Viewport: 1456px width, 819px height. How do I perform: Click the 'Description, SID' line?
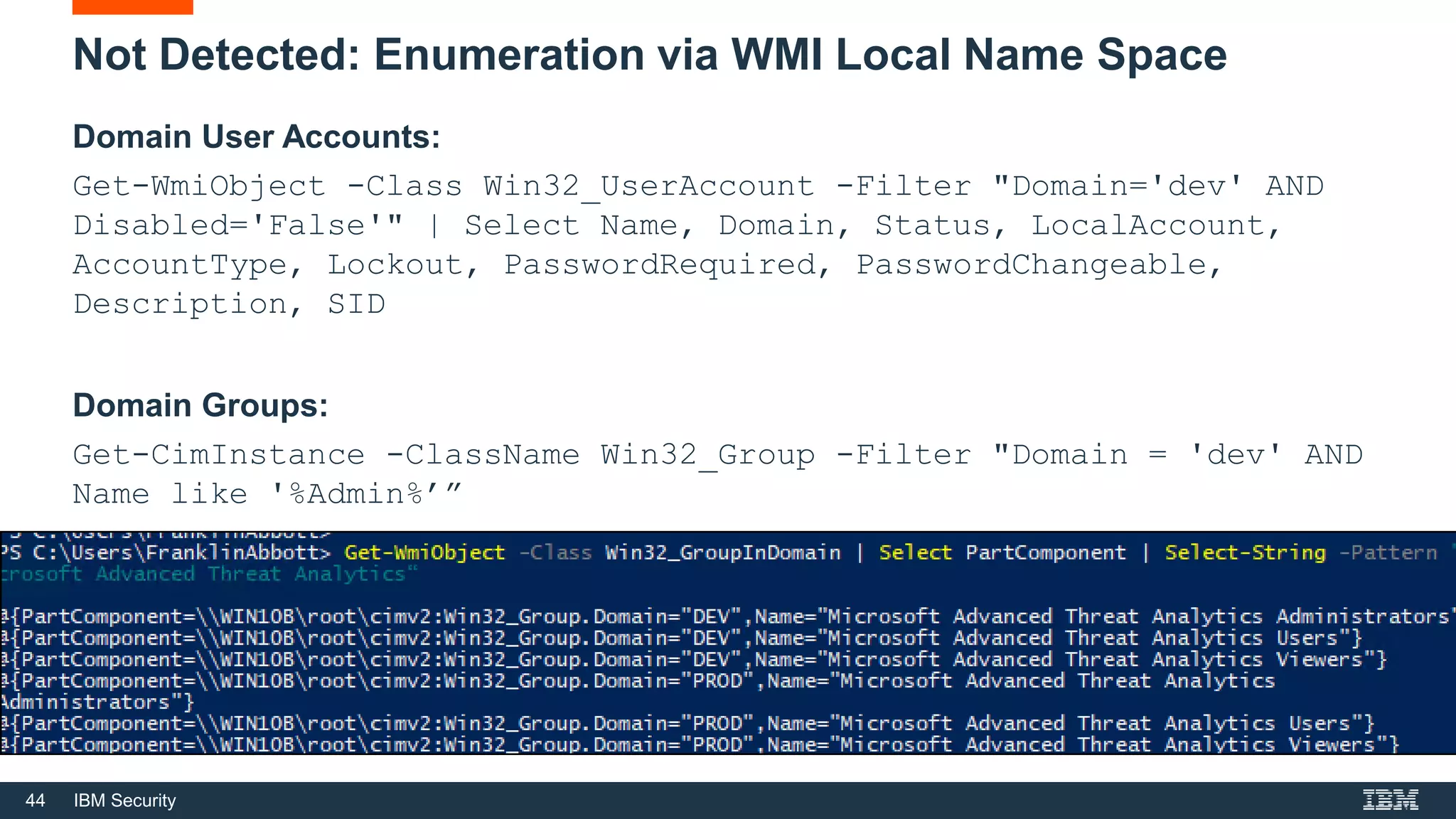click(x=229, y=304)
